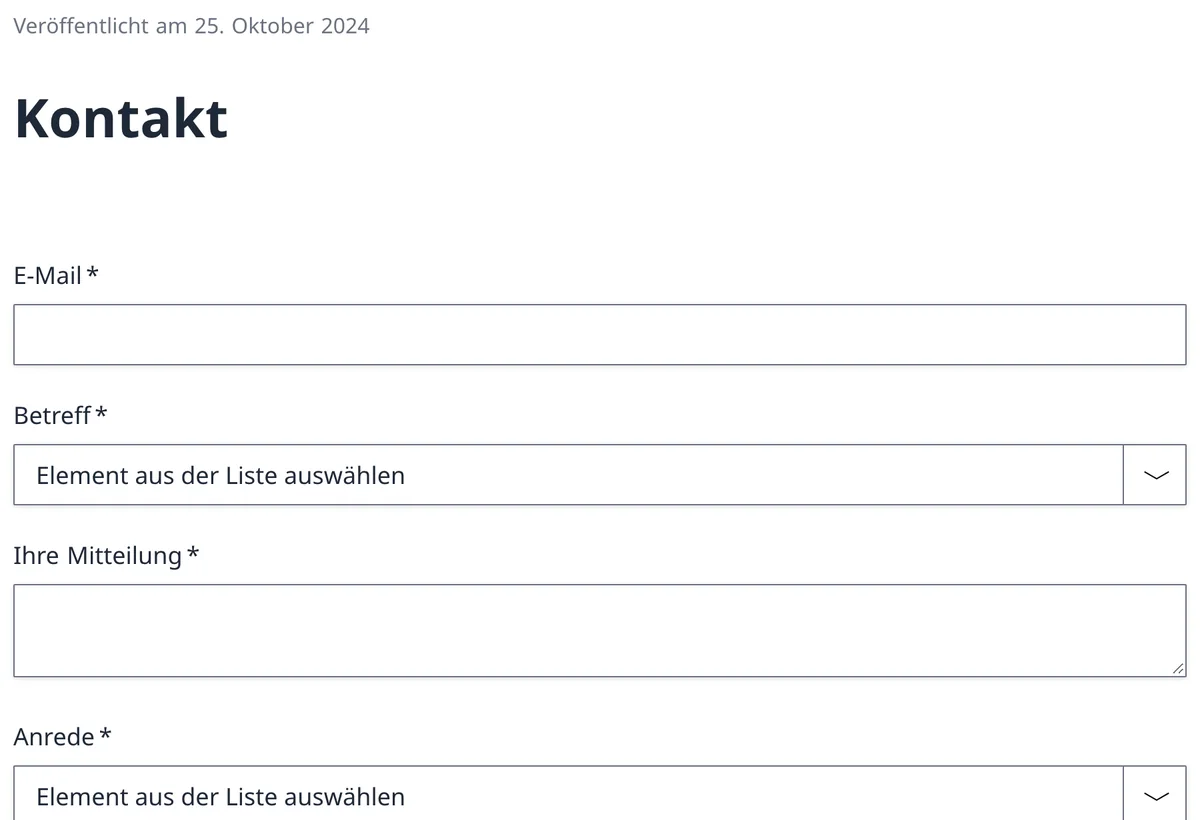Click the Veröffentlicht publication date text
Screen dimensions: 1200x820
(192, 26)
